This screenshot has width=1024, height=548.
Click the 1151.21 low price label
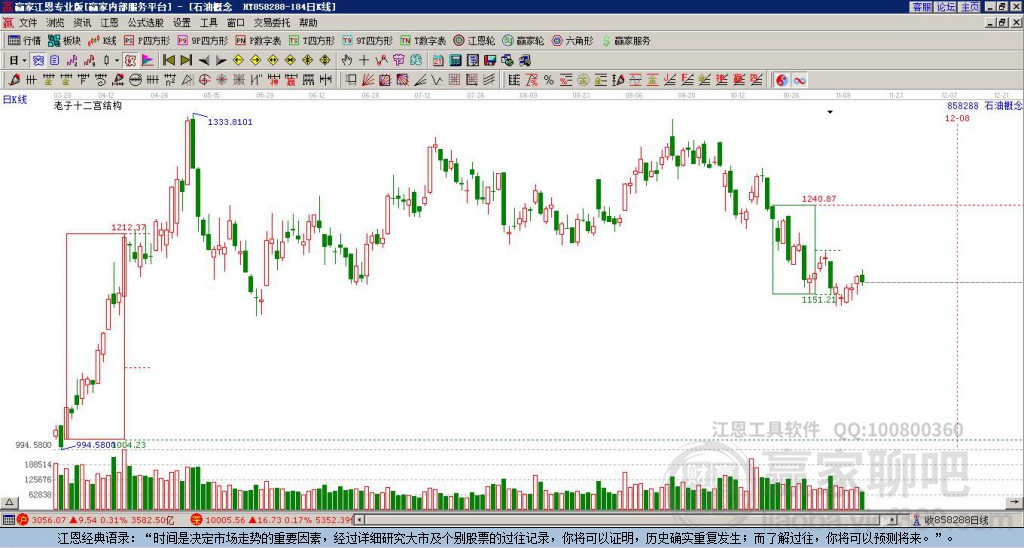[x=819, y=300]
